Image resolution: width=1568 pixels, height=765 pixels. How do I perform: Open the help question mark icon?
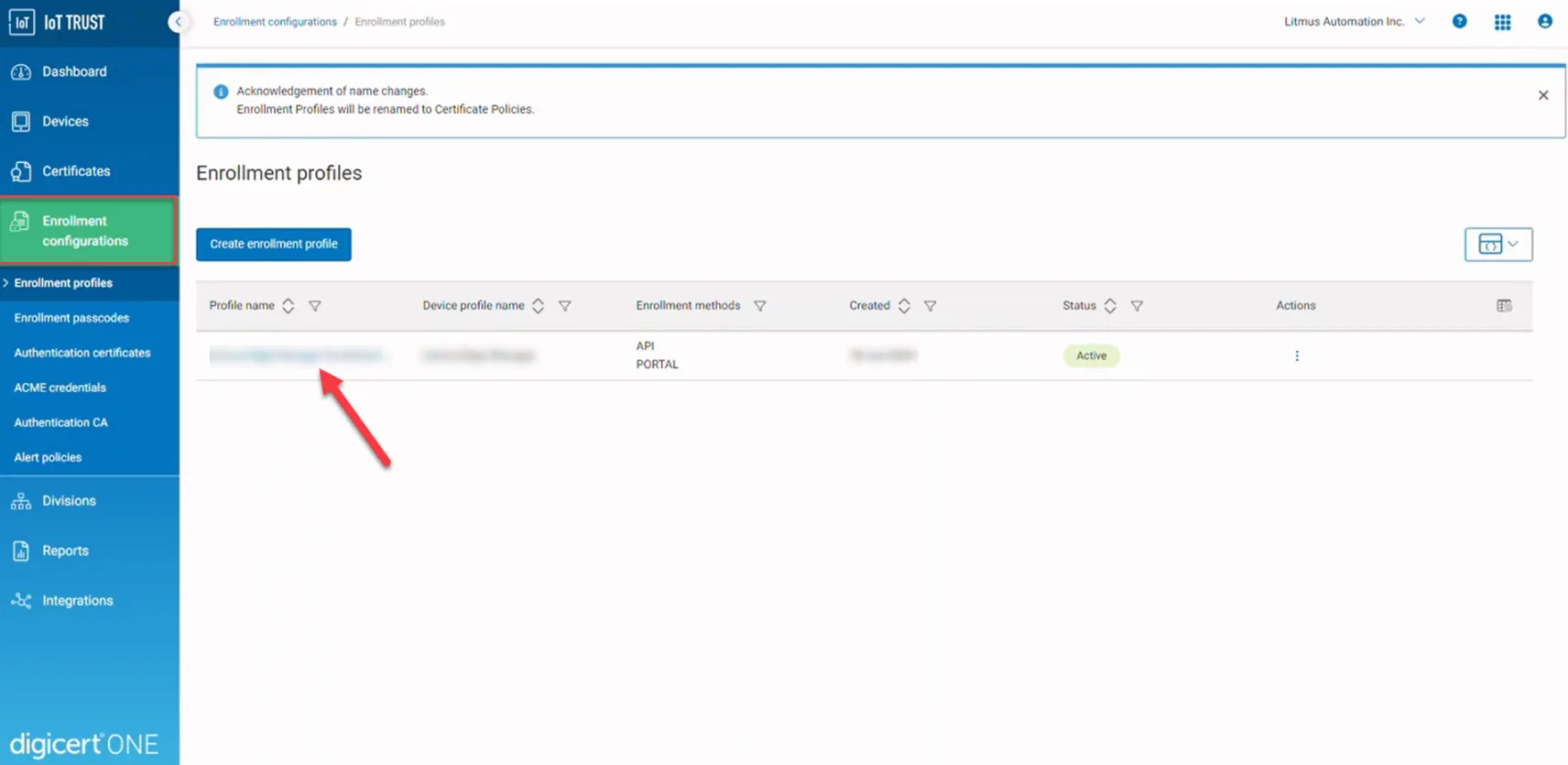[x=1459, y=21]
